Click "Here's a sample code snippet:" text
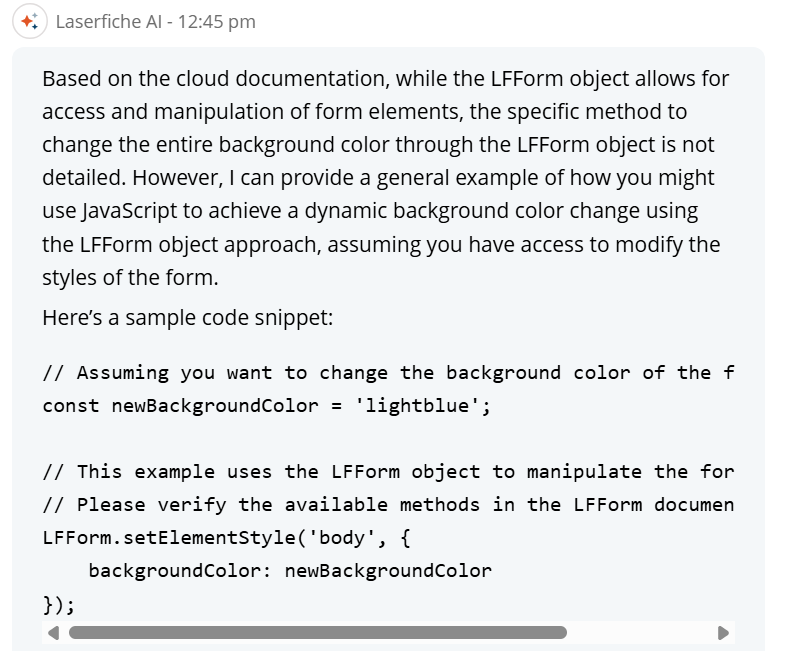The height and width of the screenshot is (651, 787). (188, 318)
